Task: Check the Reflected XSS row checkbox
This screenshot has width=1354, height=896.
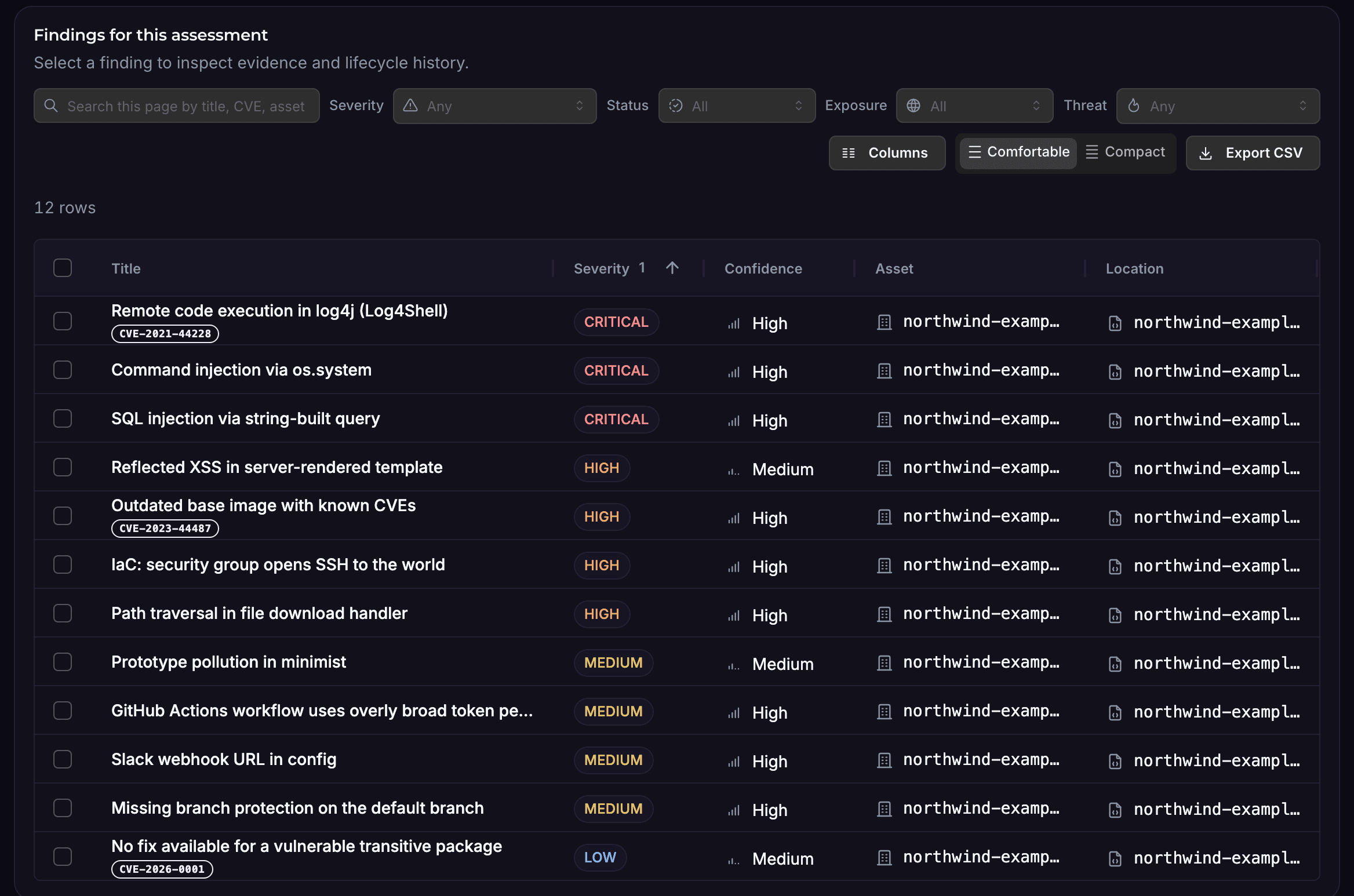Action: coord(63,467)
